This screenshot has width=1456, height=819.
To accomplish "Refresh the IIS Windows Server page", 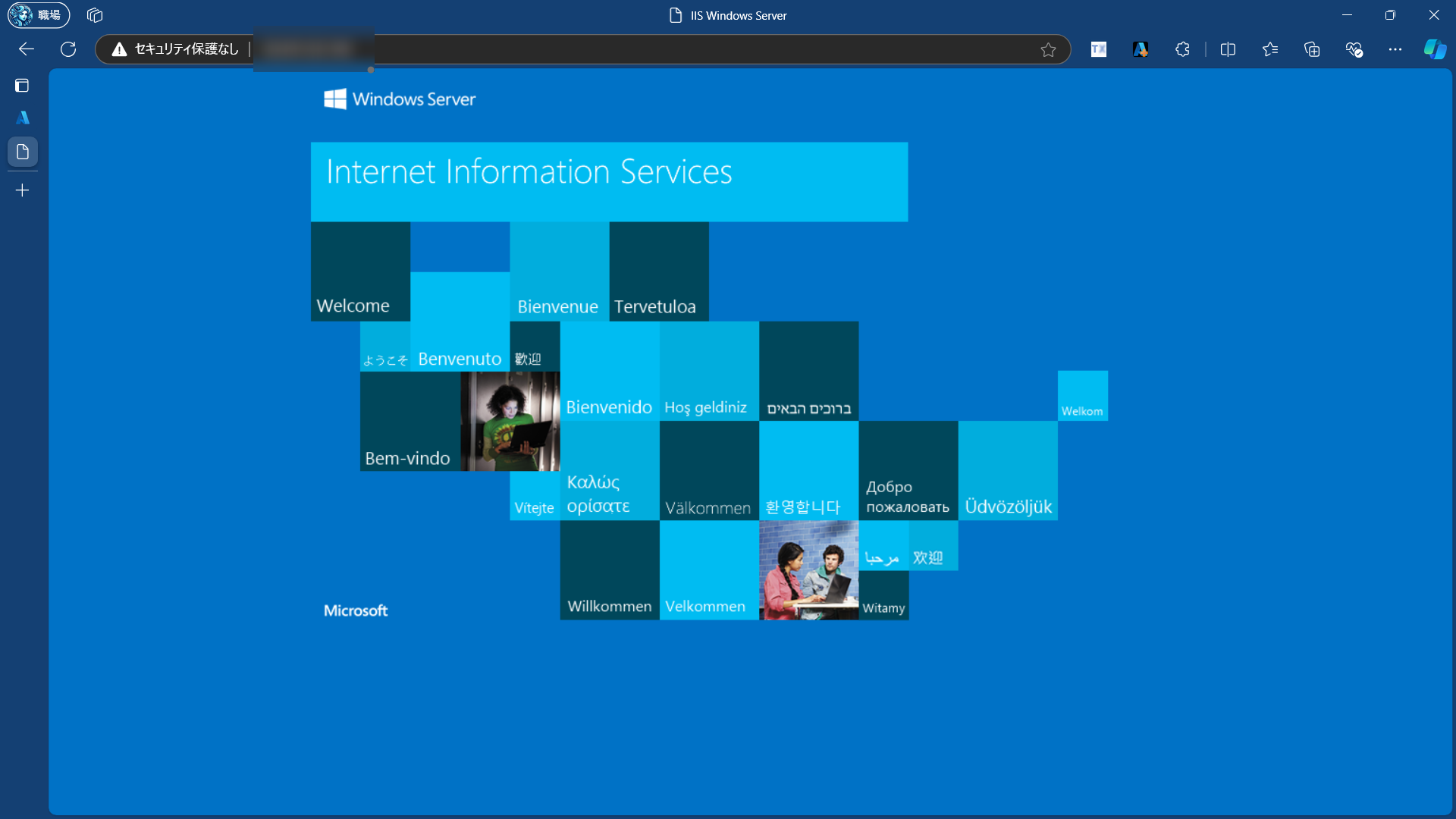I will coord(68,49).
